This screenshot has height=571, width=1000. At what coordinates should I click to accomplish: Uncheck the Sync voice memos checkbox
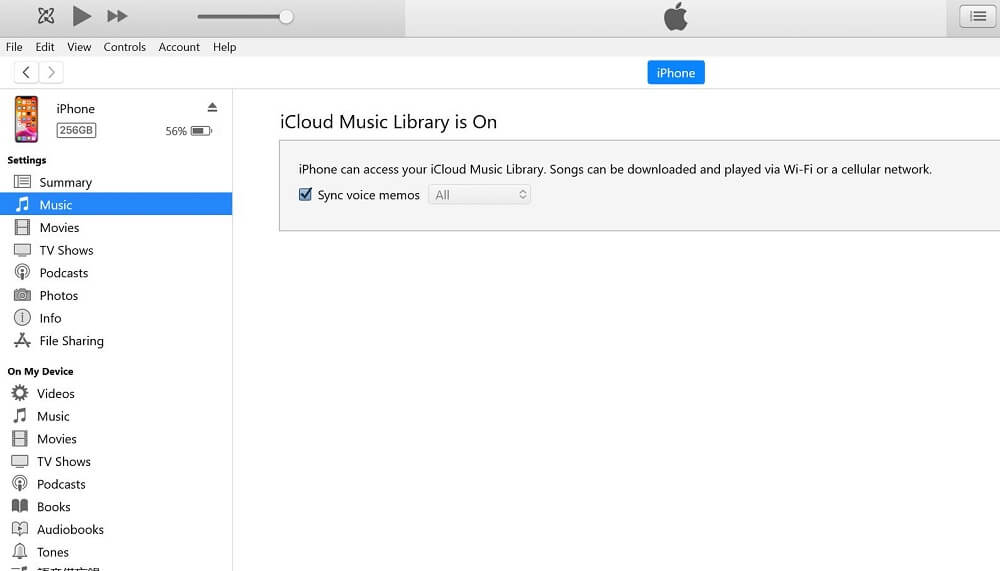306,195
